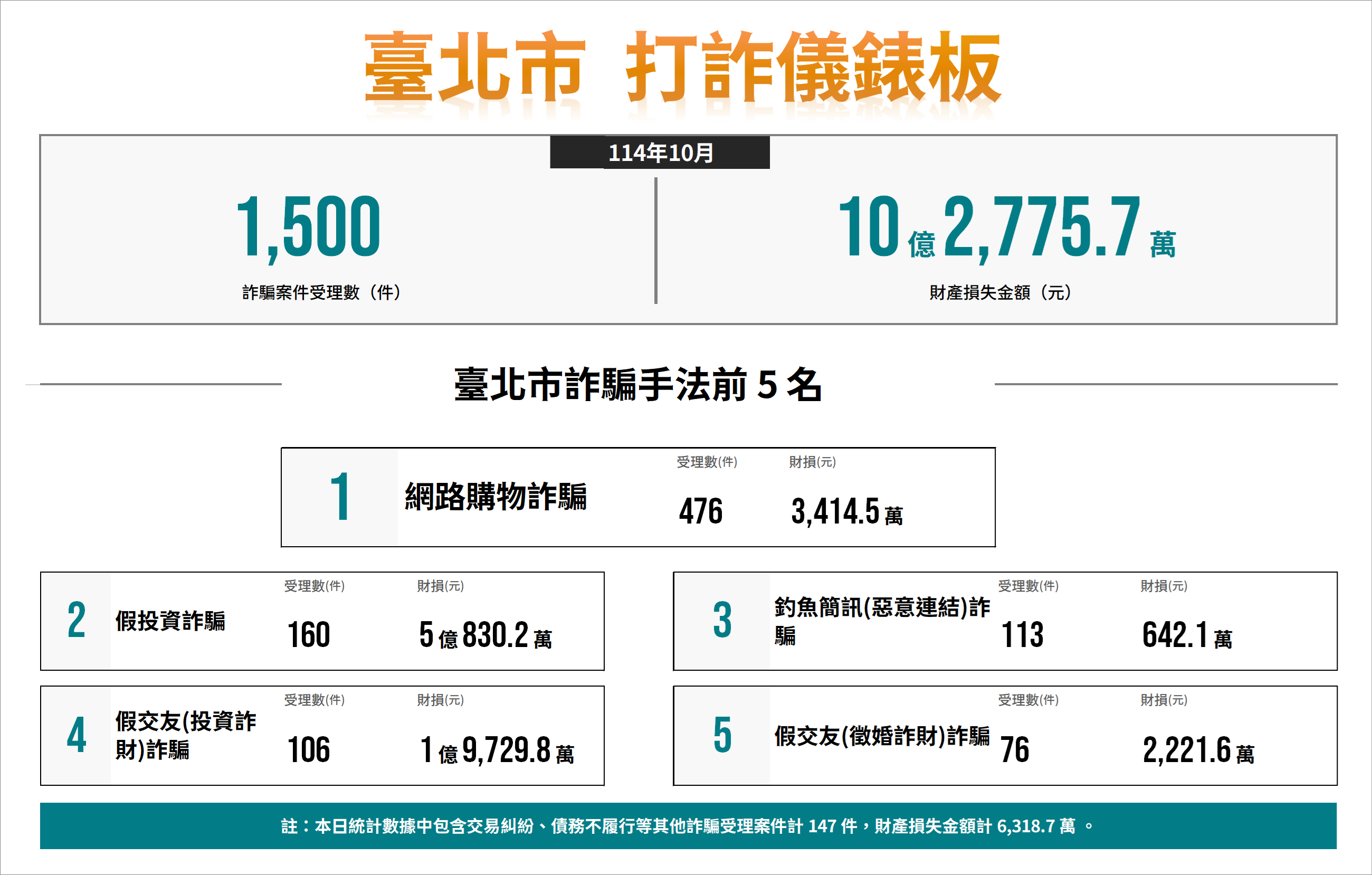Select the 114年10月 date label
Viewport: 1372px width, 875px height.
pos(661,154)
